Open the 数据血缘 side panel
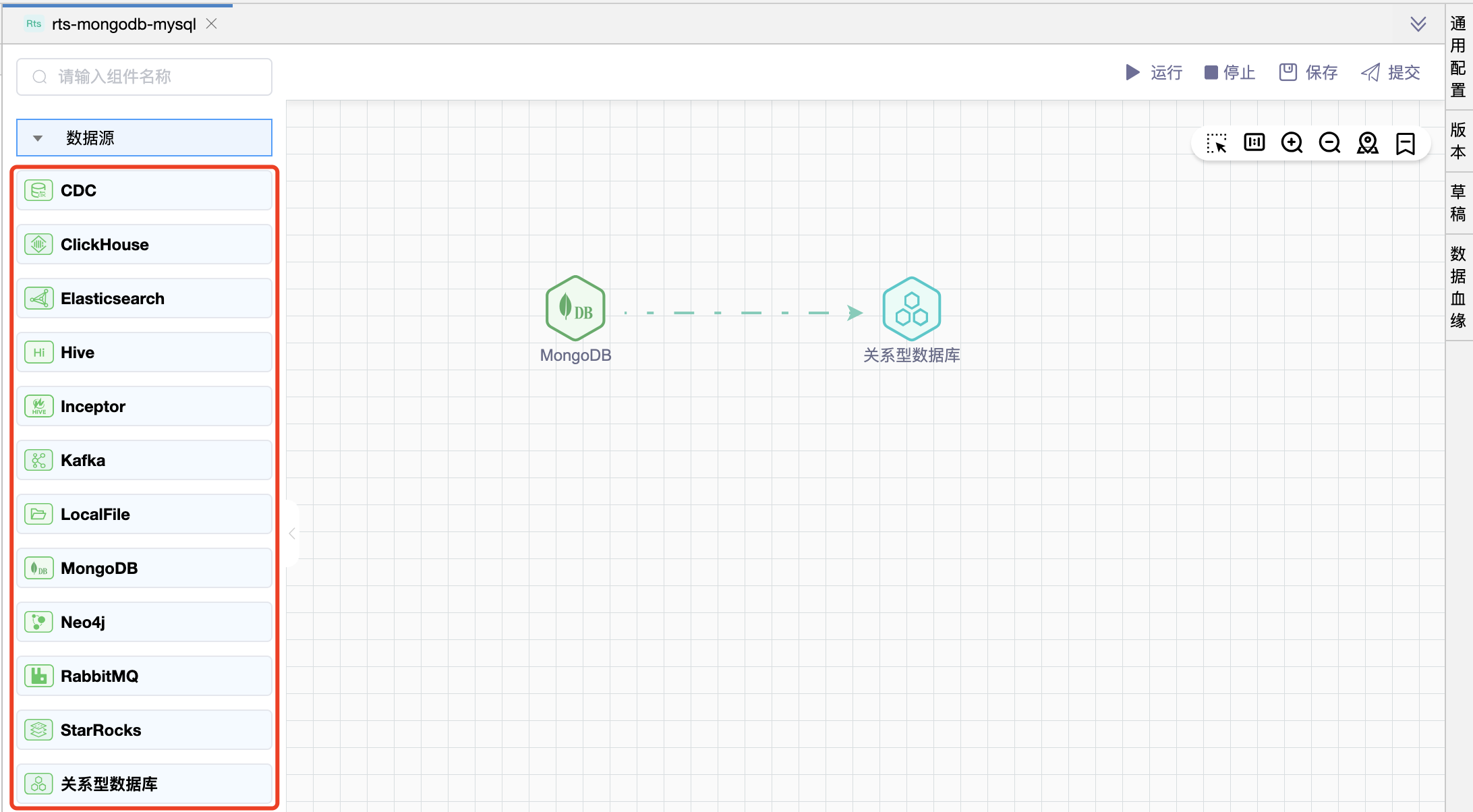1473x812 pixels. pos(1458,287)
